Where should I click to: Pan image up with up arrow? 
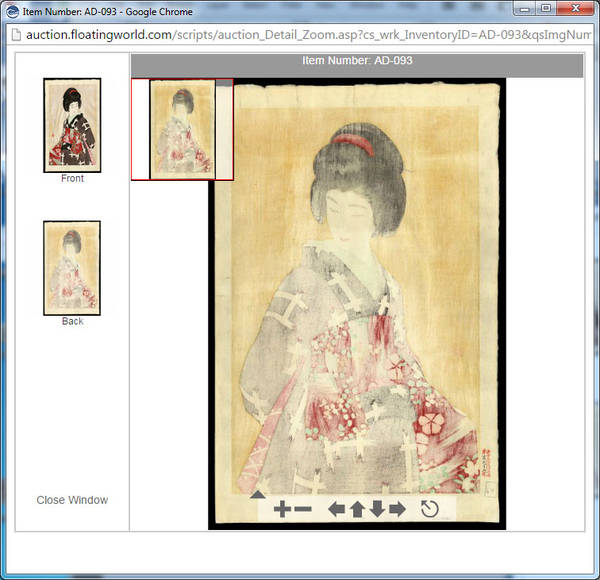357,509
